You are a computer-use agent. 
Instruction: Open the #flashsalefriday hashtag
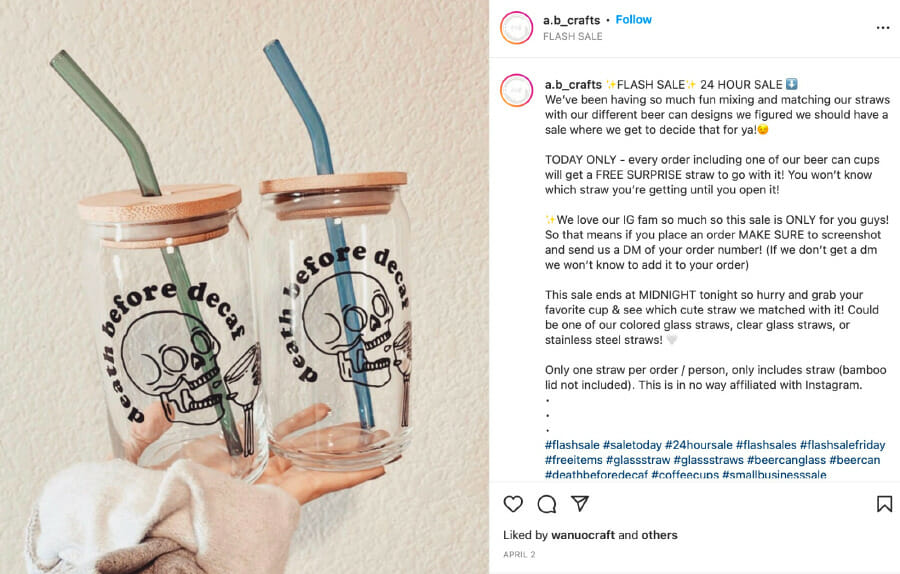click(842, 445)
